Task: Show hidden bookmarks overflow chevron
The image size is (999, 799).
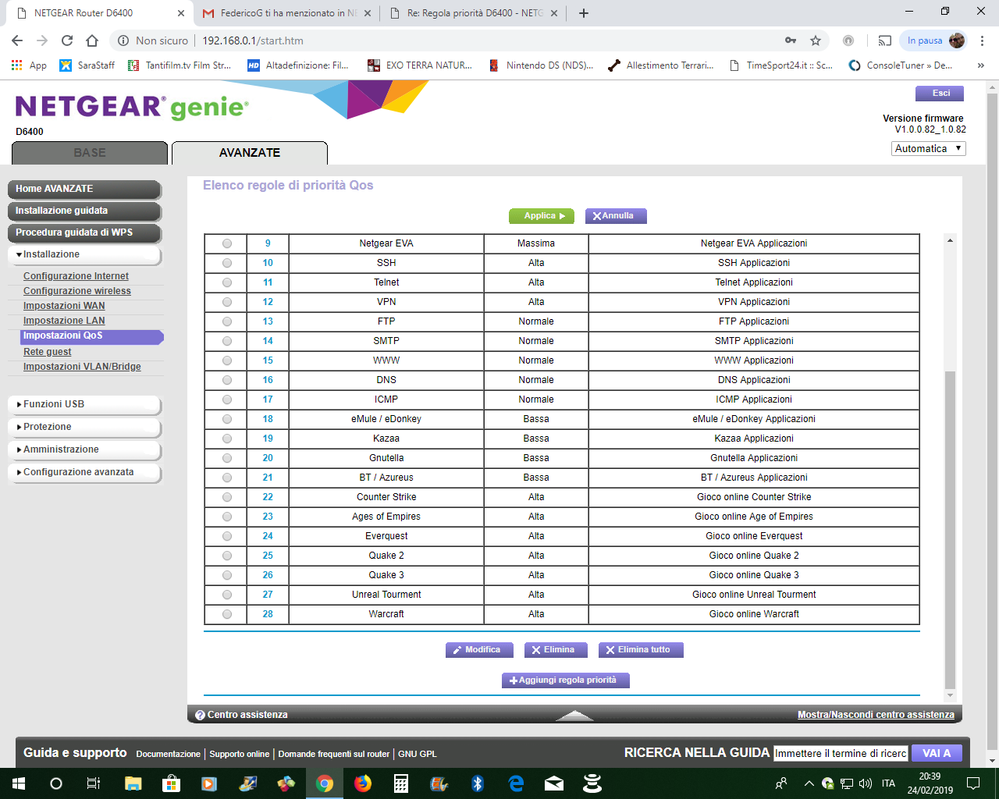Action: (x=981, y=65)
